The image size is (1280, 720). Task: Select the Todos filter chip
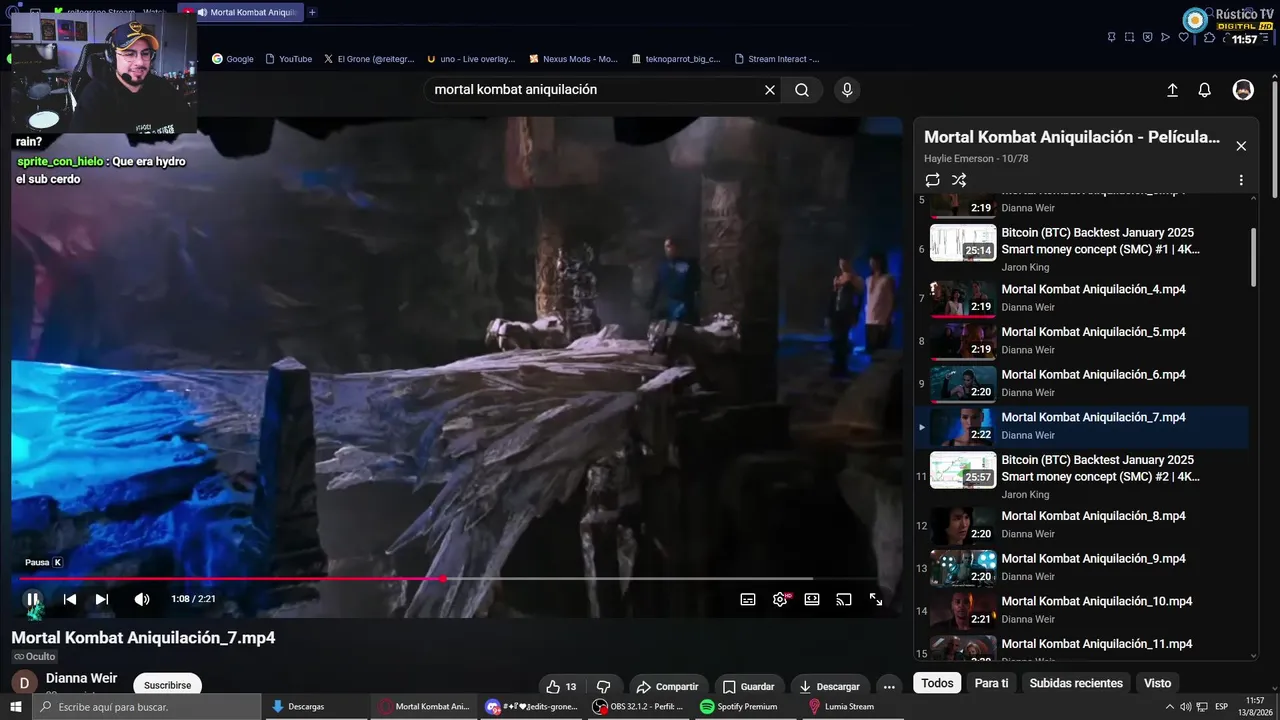coord(937,683)
